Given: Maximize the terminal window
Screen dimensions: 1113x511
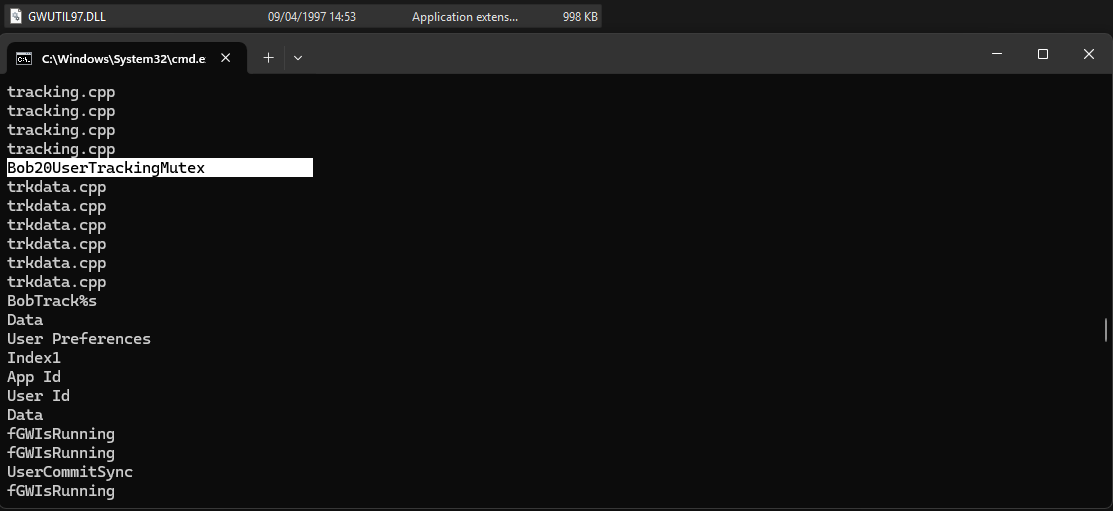Looking at the screenshot, I should point(1042,54).
